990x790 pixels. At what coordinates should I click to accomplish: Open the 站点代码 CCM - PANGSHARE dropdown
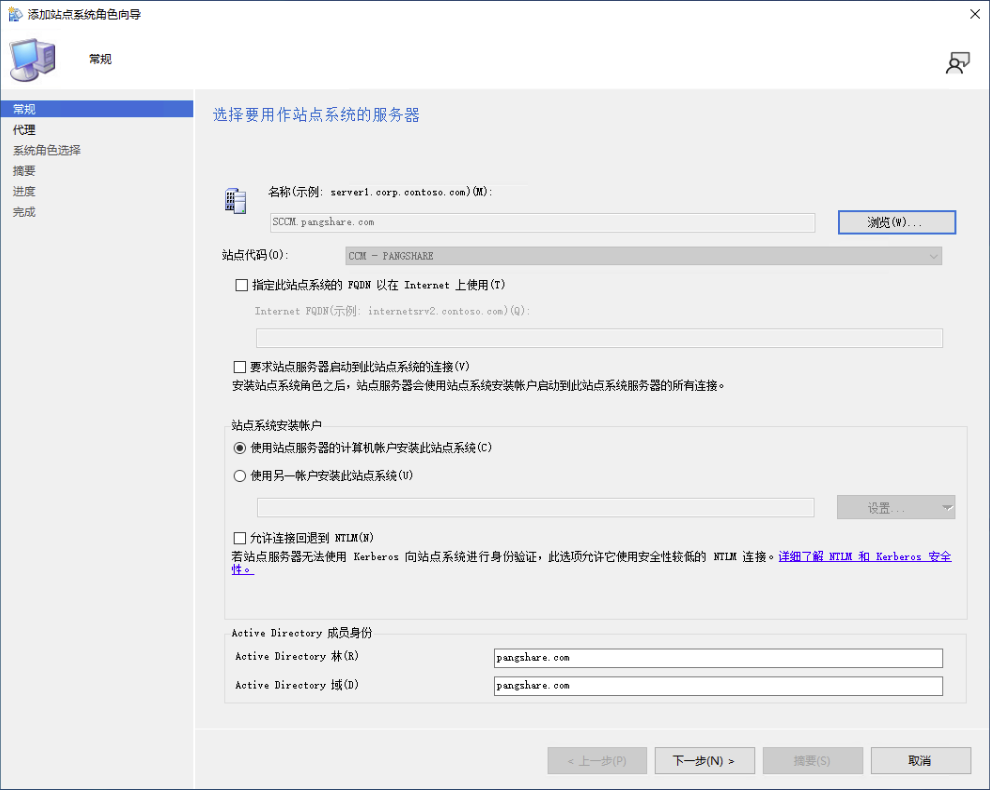tap(643, 256)
